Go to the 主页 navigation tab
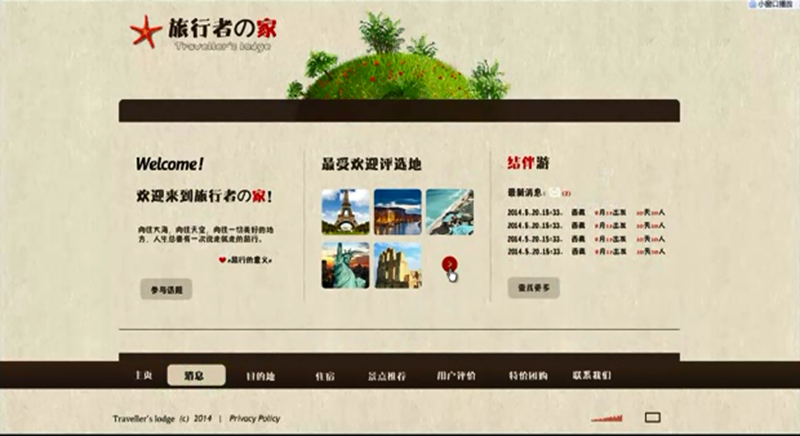This screenshot has width=800, height=436. (143, 376)
